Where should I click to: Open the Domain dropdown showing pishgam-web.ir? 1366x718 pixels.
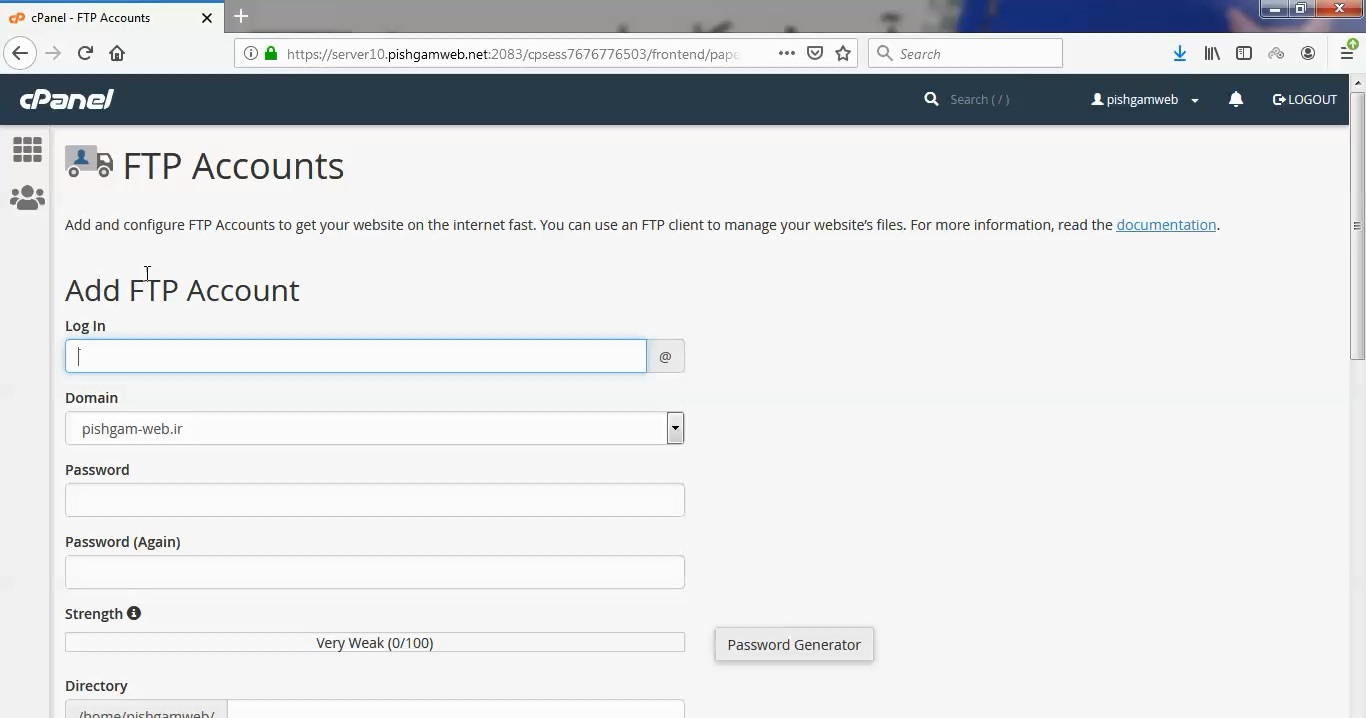[x=375, y=428]
